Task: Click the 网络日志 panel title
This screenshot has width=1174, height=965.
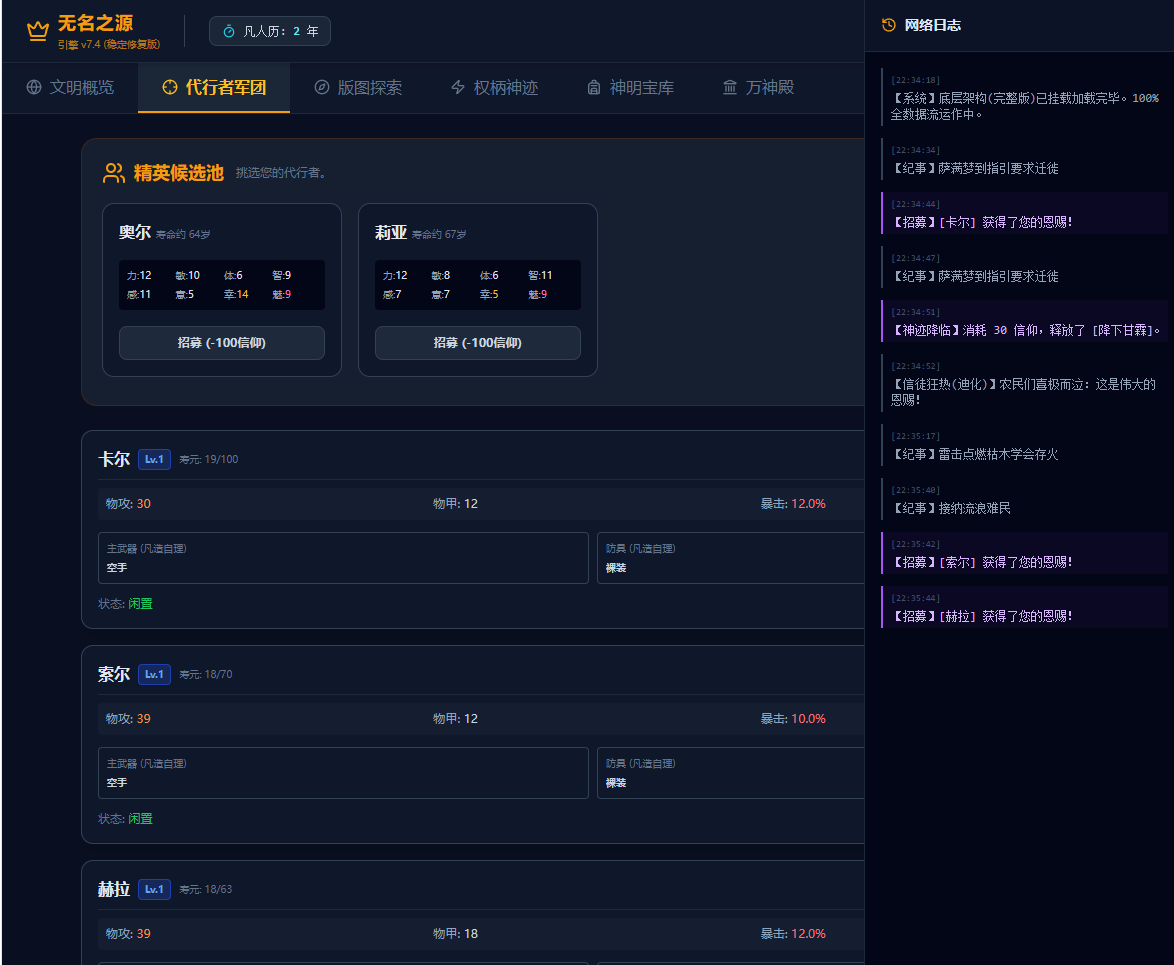Action: pos(932,25)
